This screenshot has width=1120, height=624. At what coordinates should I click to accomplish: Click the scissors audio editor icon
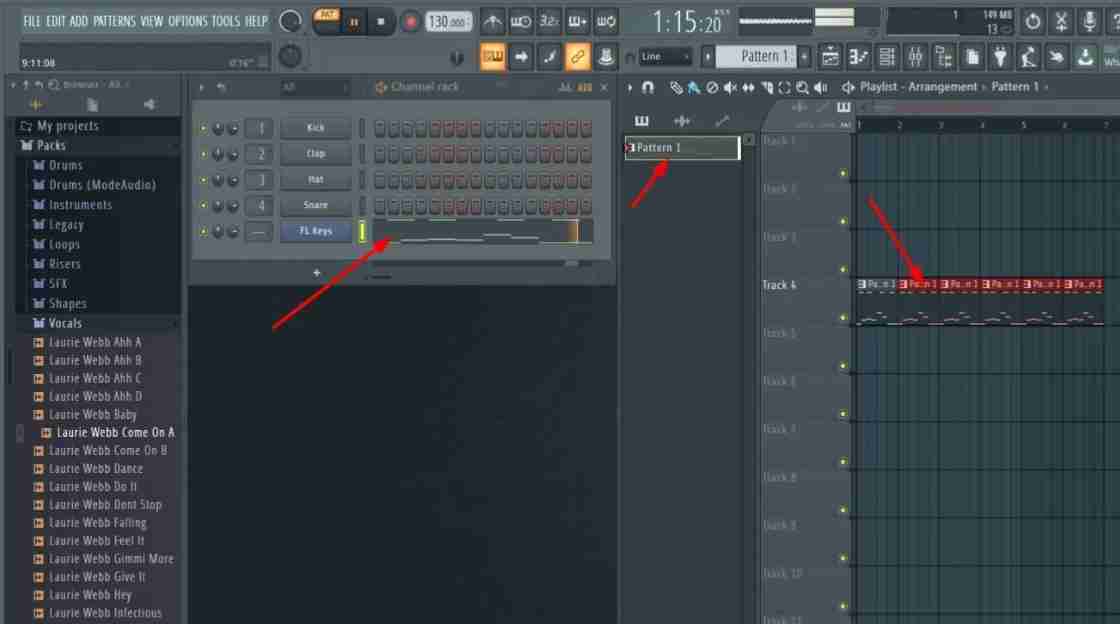1061,22
